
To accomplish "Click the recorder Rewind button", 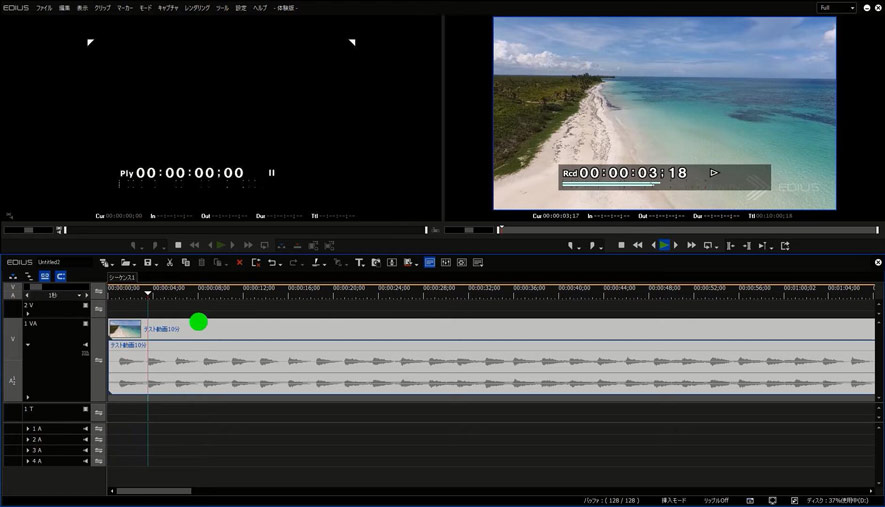I will tap(638, 245).
